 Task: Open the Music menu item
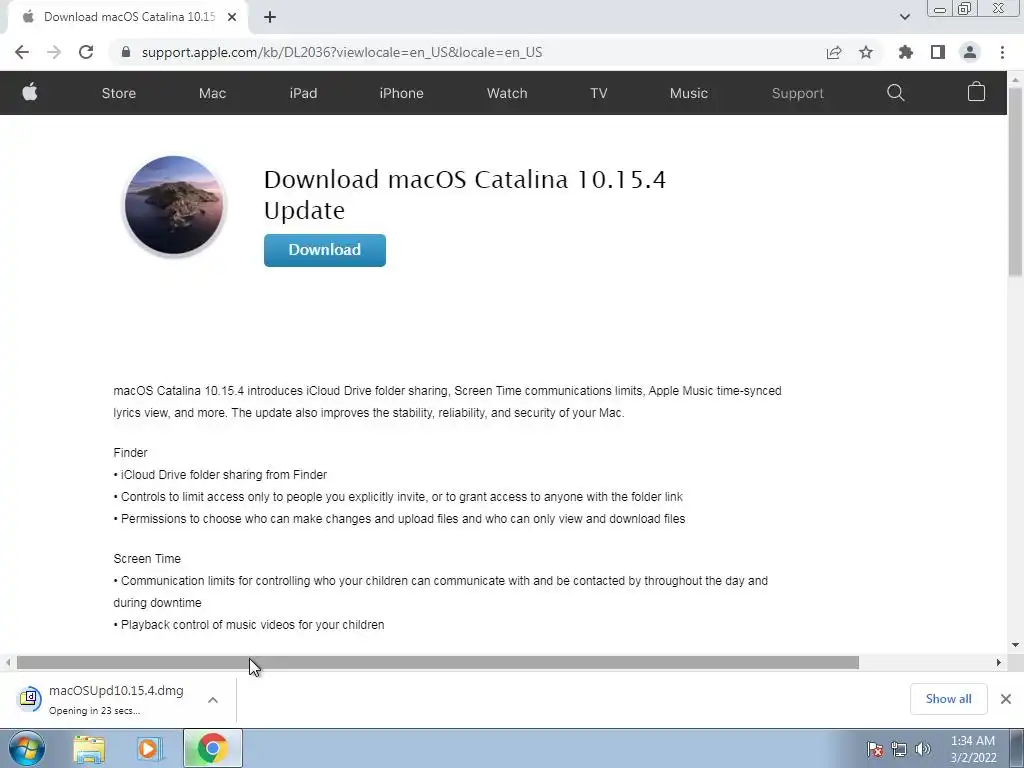689,93
